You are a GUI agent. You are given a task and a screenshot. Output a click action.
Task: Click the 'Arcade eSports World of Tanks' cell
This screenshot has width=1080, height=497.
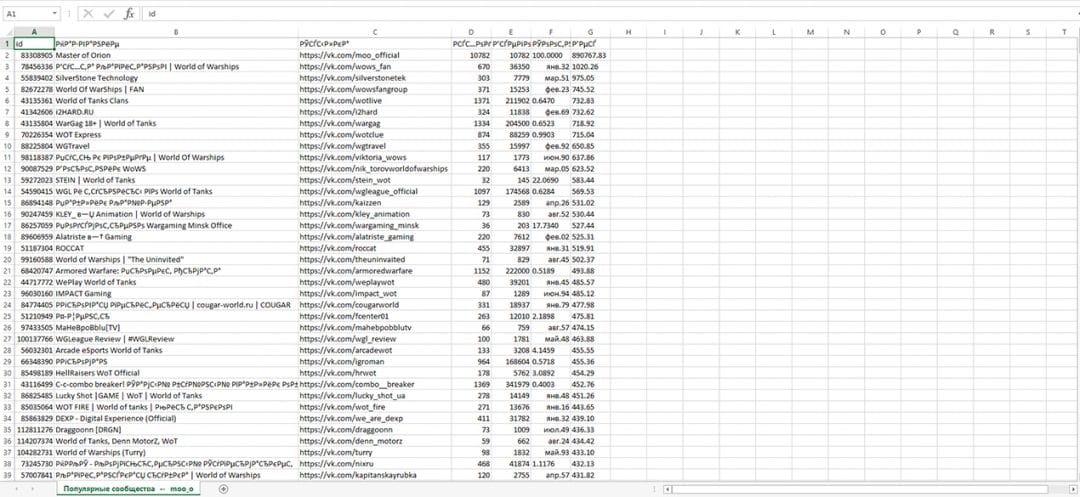click(176, 350)
